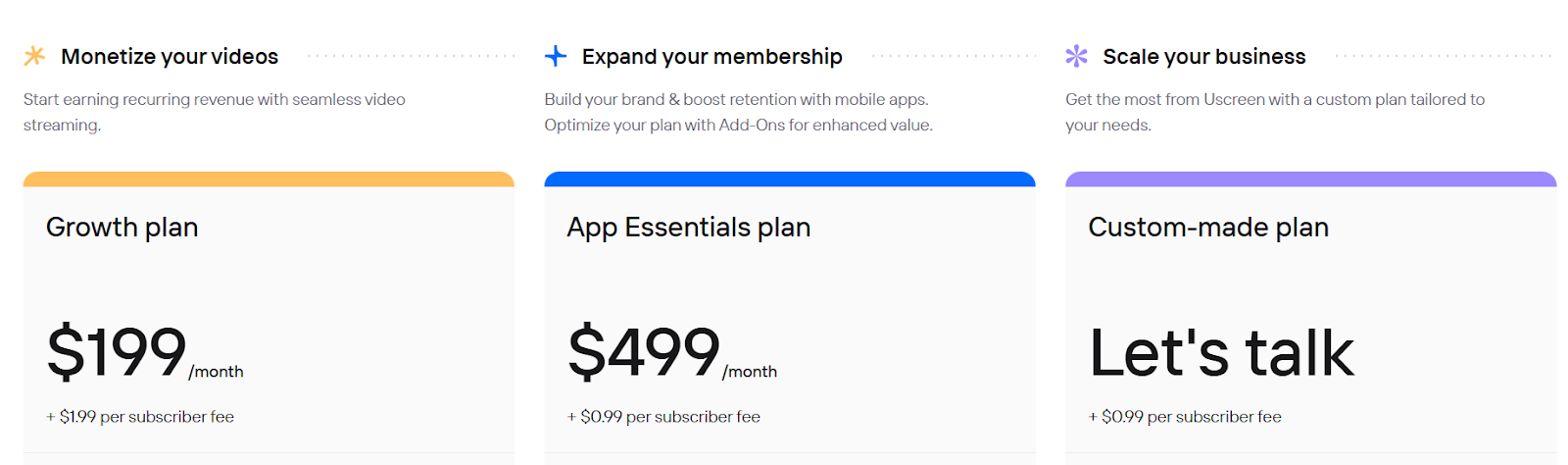This screenshot has width=1568, height=465.
Task: Click the orange bar atop Growth plan
Action: [269, 180]
